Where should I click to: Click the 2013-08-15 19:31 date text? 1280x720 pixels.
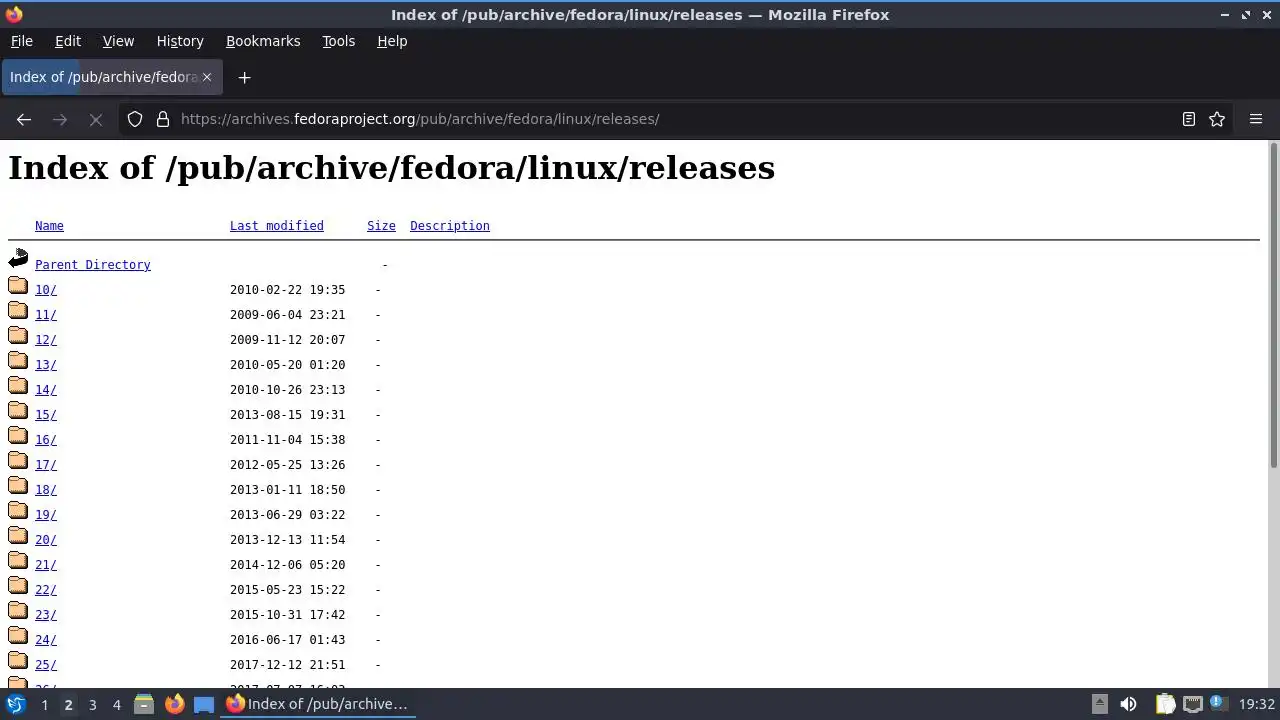tap(288, 415)
